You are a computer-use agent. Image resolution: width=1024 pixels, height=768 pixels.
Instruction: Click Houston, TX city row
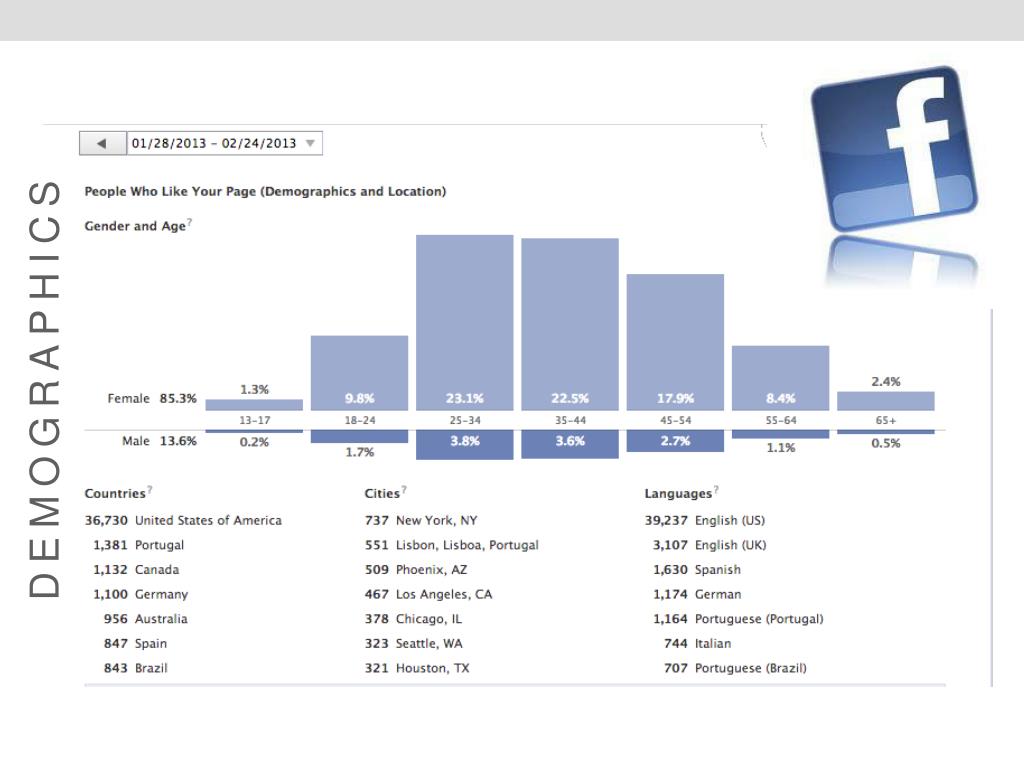(x=417, y=669)
